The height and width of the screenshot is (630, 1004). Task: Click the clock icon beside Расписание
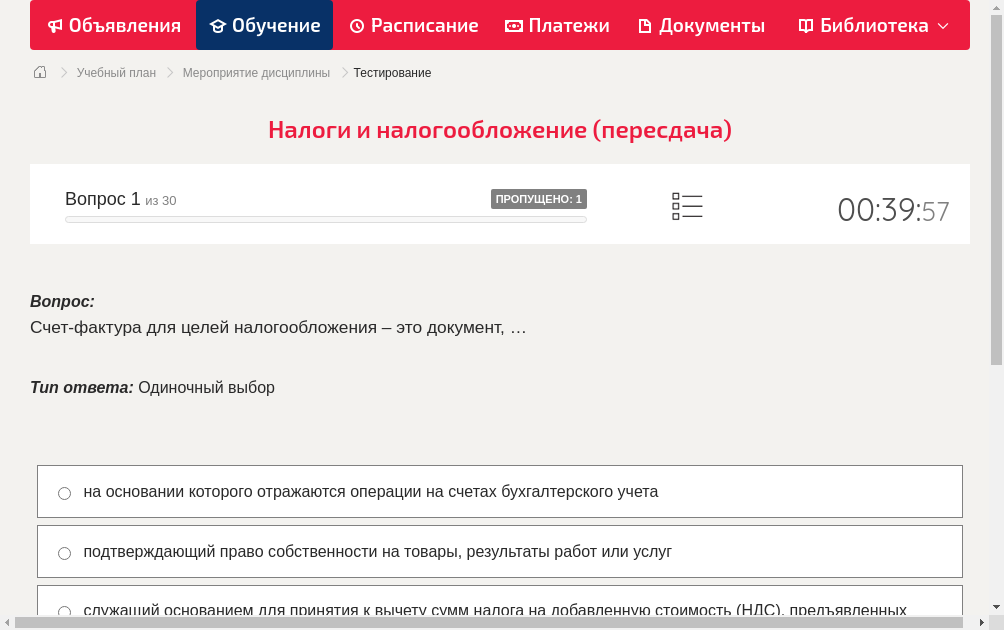tap(357, 25)
